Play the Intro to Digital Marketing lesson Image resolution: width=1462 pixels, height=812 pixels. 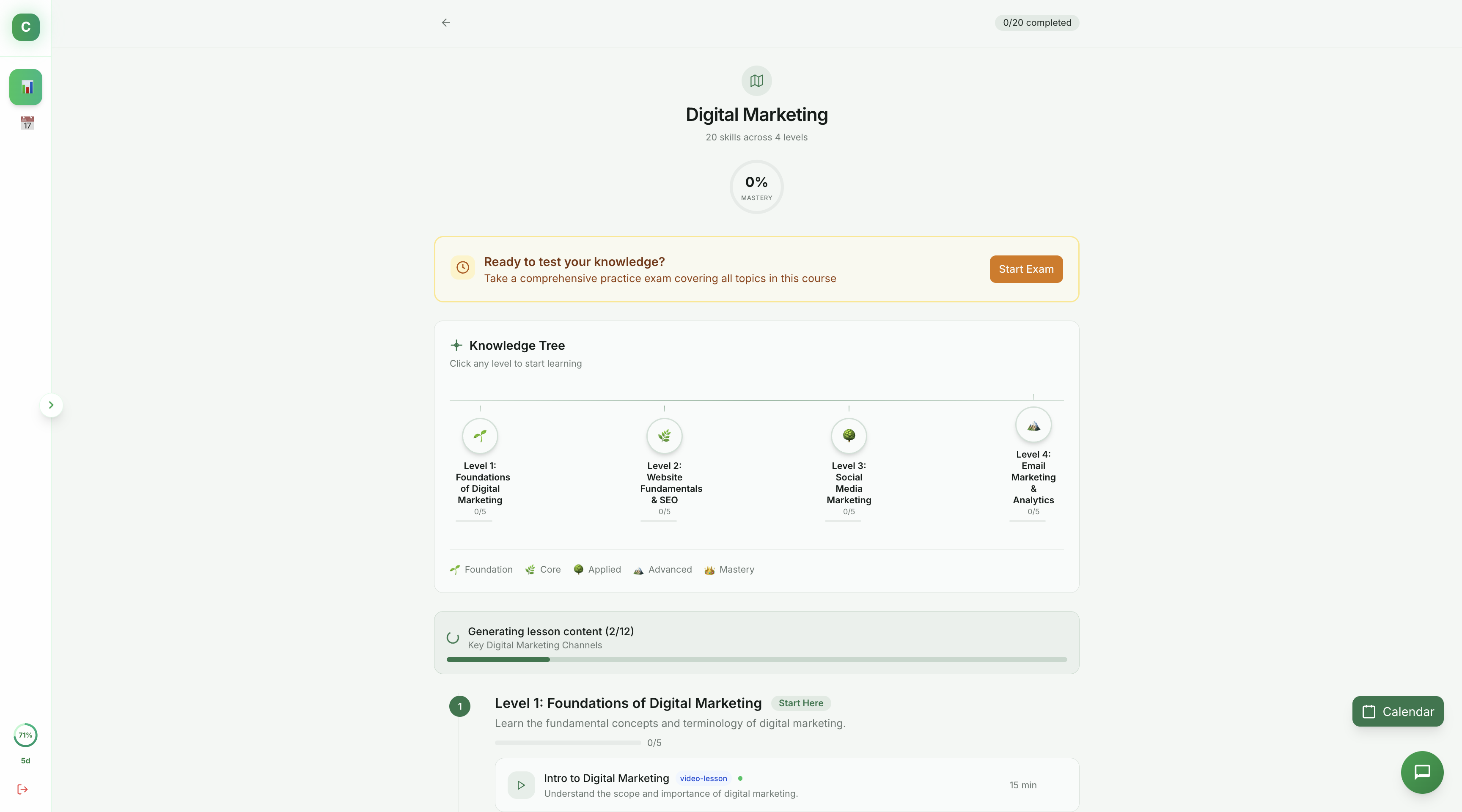521,785
